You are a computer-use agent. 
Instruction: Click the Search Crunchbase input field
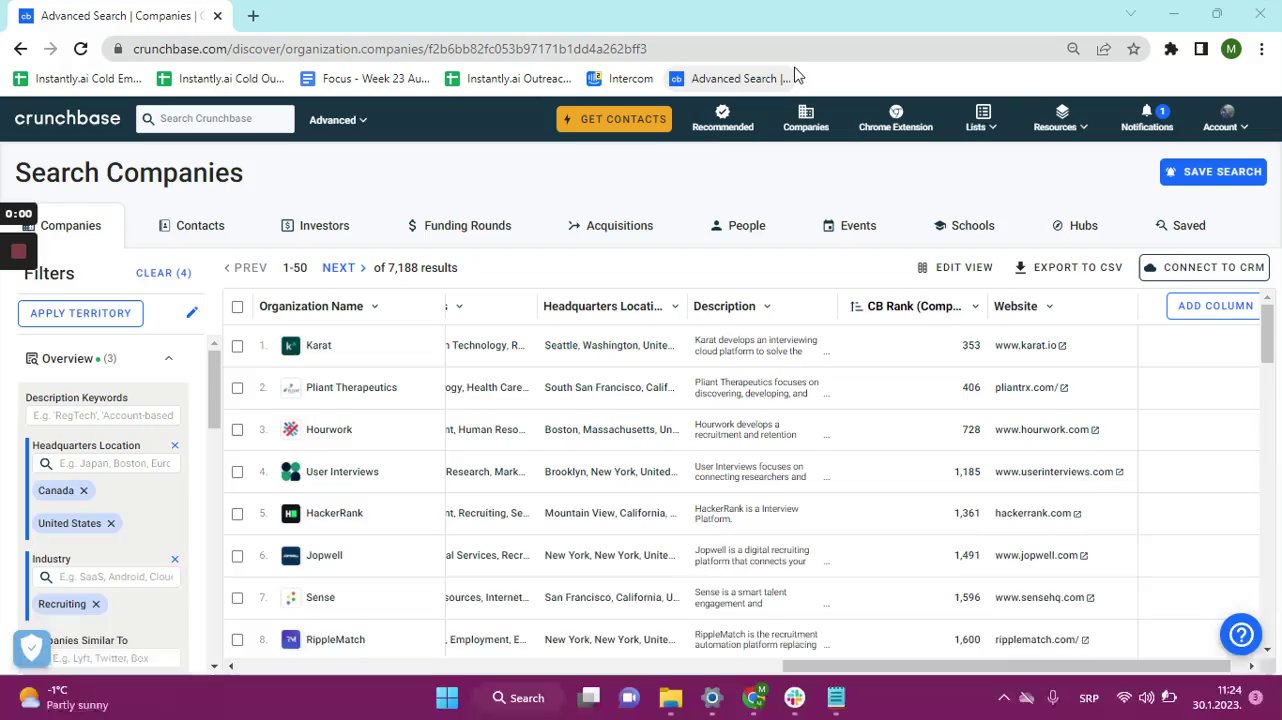click(x=215, y=119)
